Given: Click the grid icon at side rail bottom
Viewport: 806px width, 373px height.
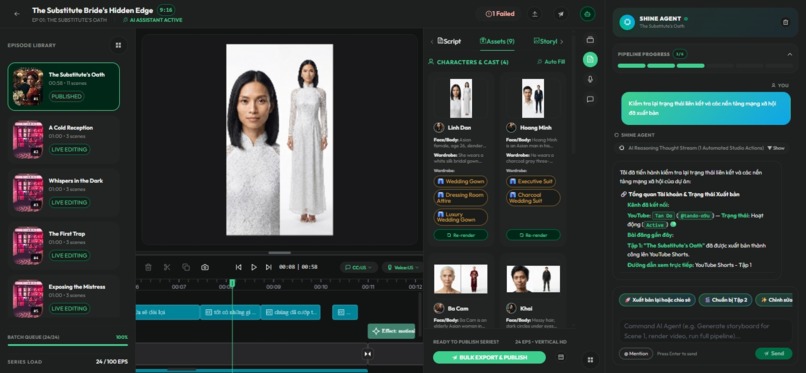Looking at the screenshot, I should pos(590,360).
